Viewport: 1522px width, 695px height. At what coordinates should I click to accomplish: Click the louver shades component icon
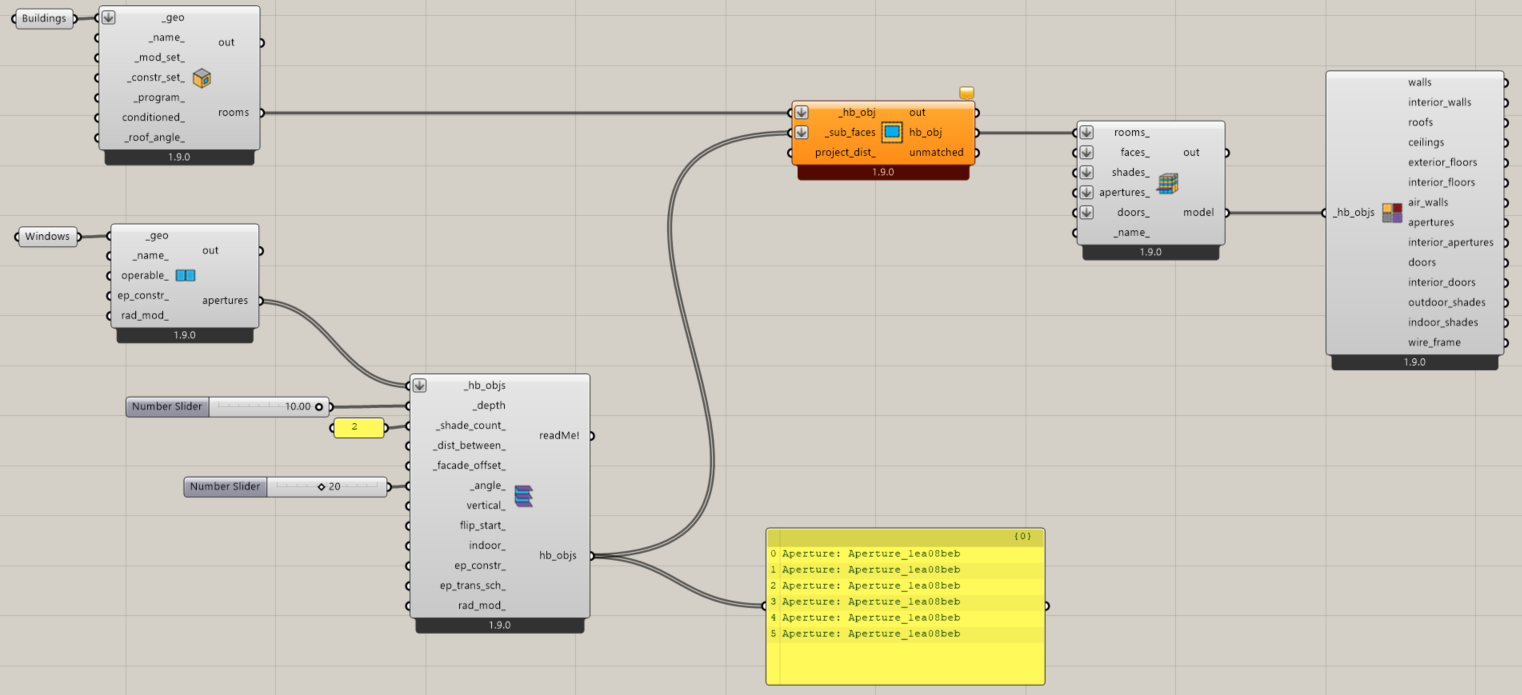(x=523, y=496)
